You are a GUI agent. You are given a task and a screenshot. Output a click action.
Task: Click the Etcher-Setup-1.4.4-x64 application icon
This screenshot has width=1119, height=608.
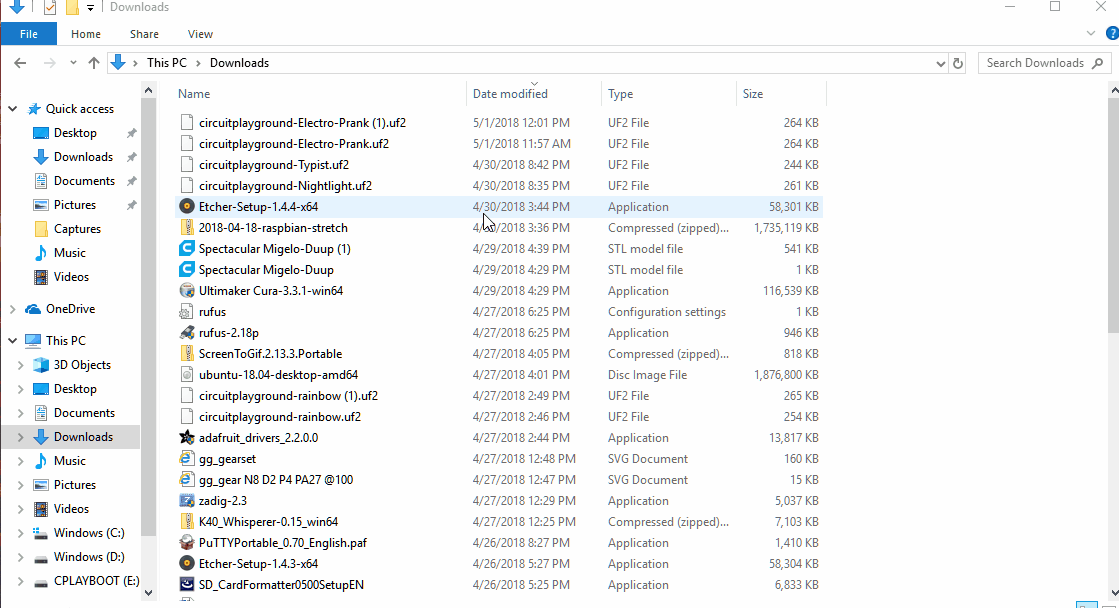coord(186,207)
